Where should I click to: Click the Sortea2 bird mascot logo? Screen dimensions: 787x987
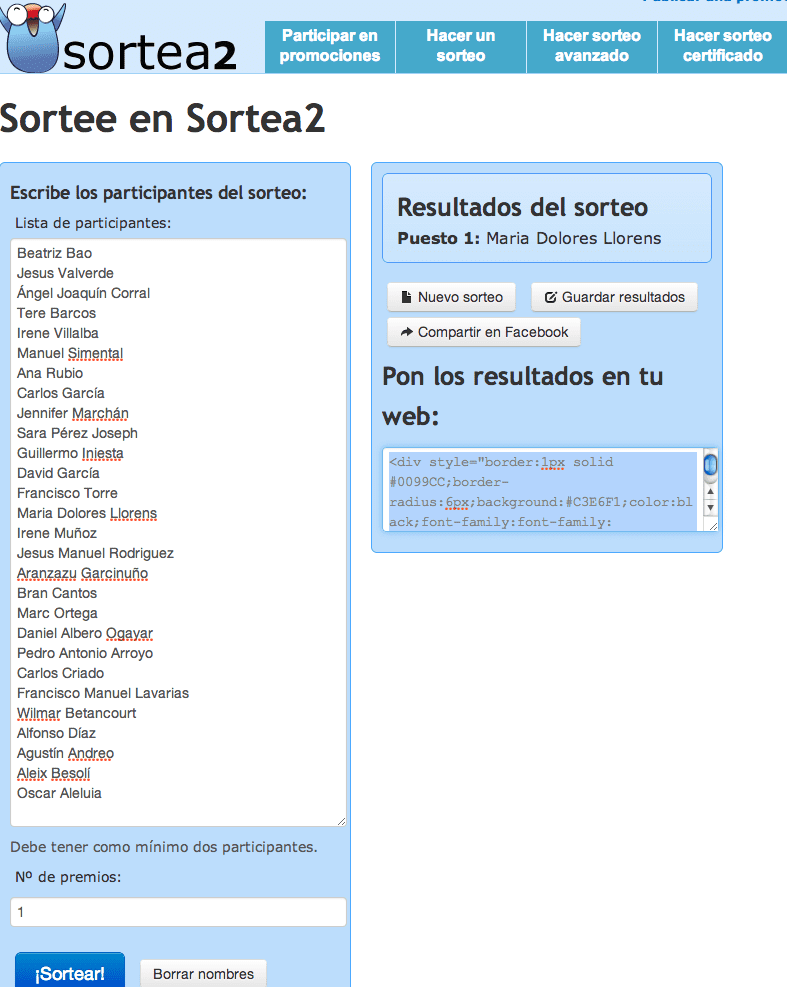[x=31, y=37]
